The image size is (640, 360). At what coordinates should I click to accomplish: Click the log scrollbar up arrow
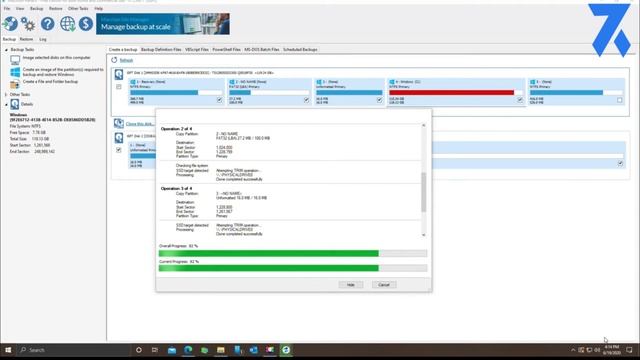[424, 126]
